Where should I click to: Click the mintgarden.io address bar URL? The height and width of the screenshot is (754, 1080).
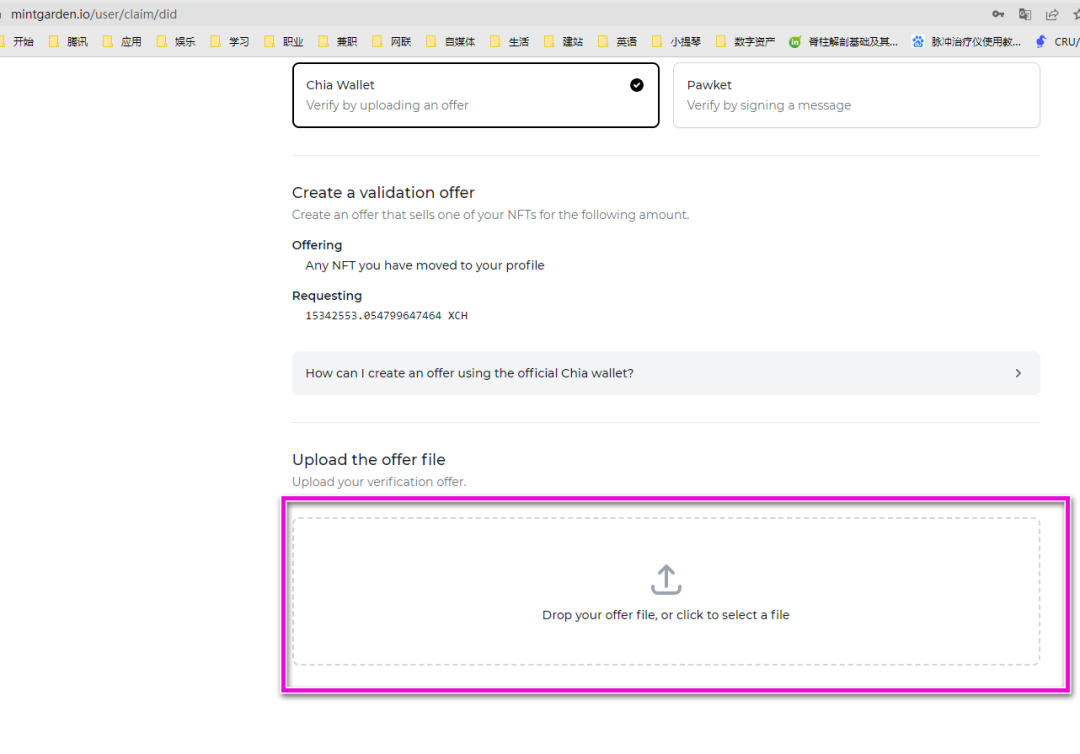click(x=94, y=14)
